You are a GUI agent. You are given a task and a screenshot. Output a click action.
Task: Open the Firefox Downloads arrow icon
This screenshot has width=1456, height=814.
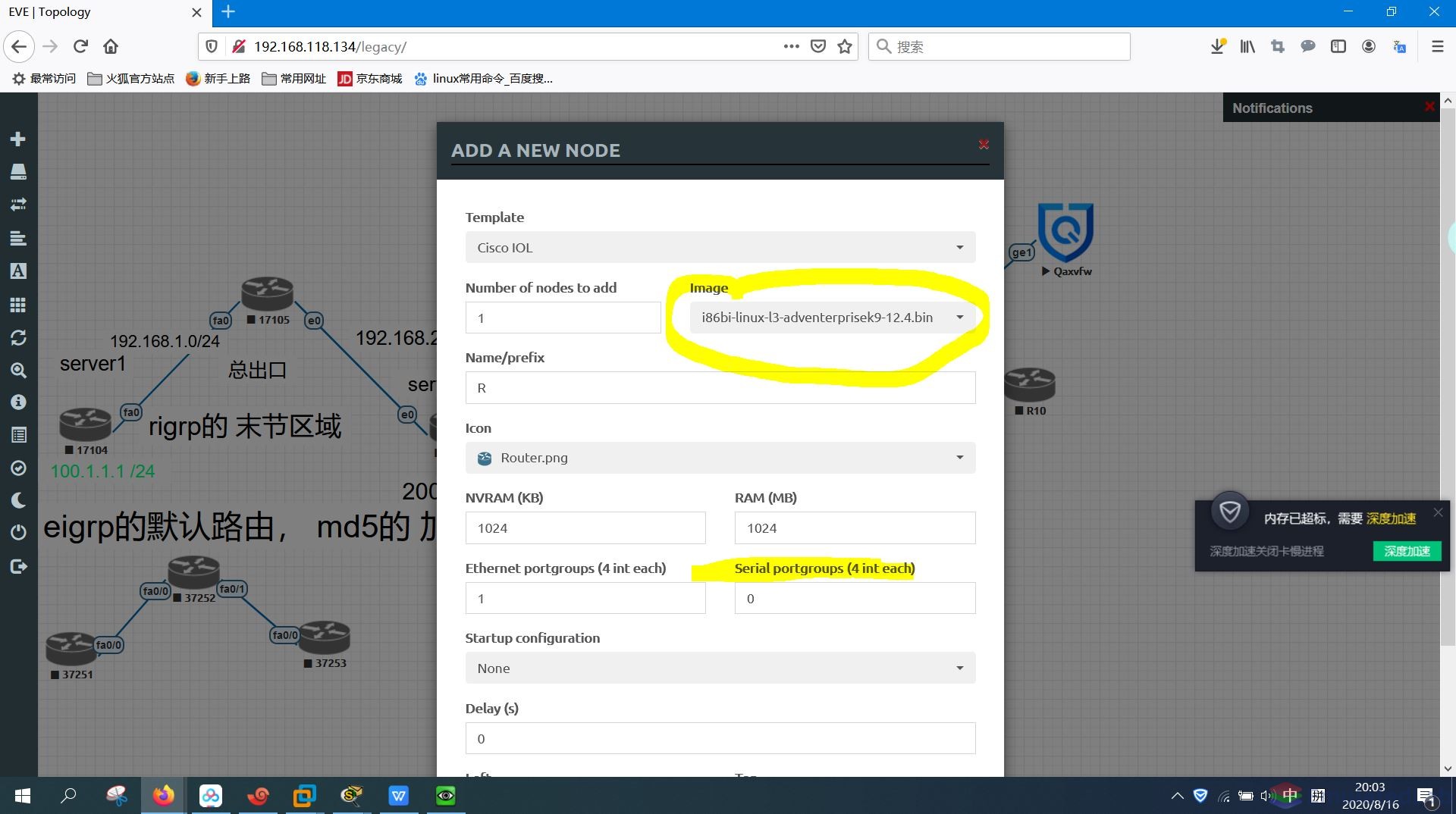[x=1218, y=46]
